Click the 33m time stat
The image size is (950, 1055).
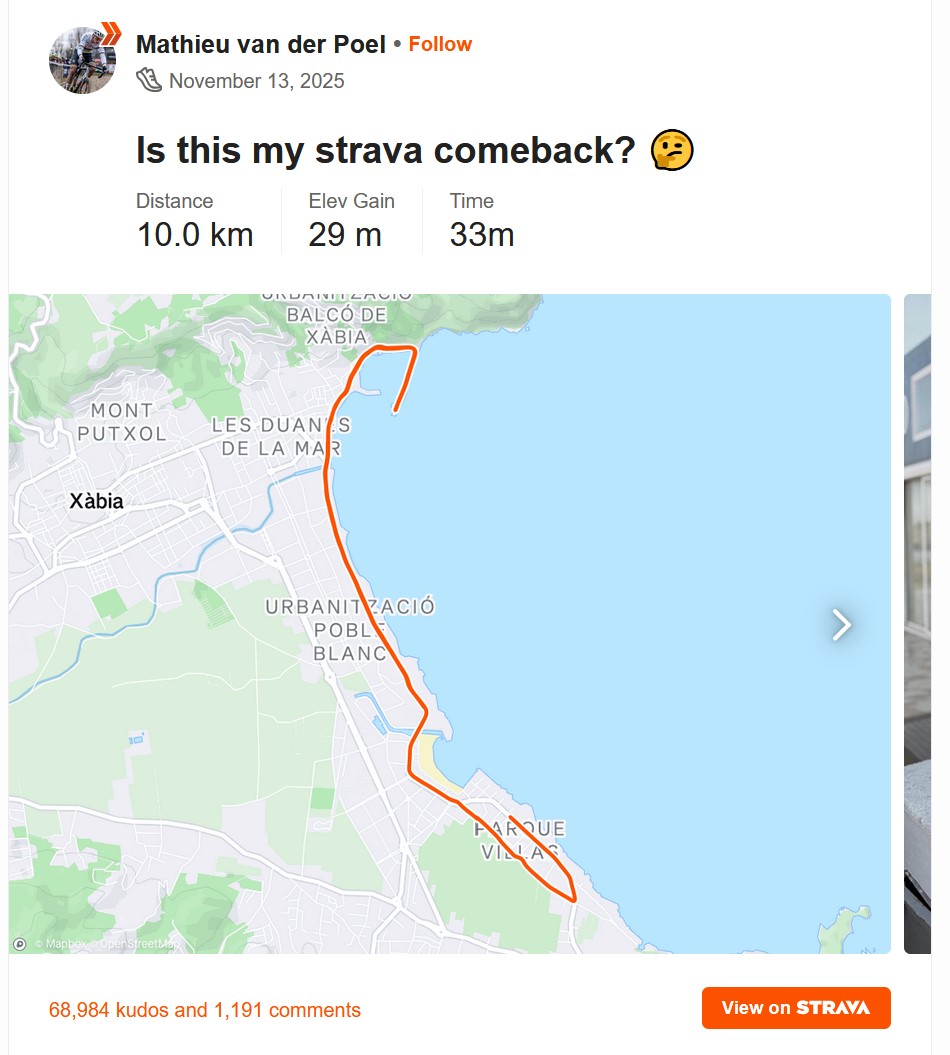482,235
